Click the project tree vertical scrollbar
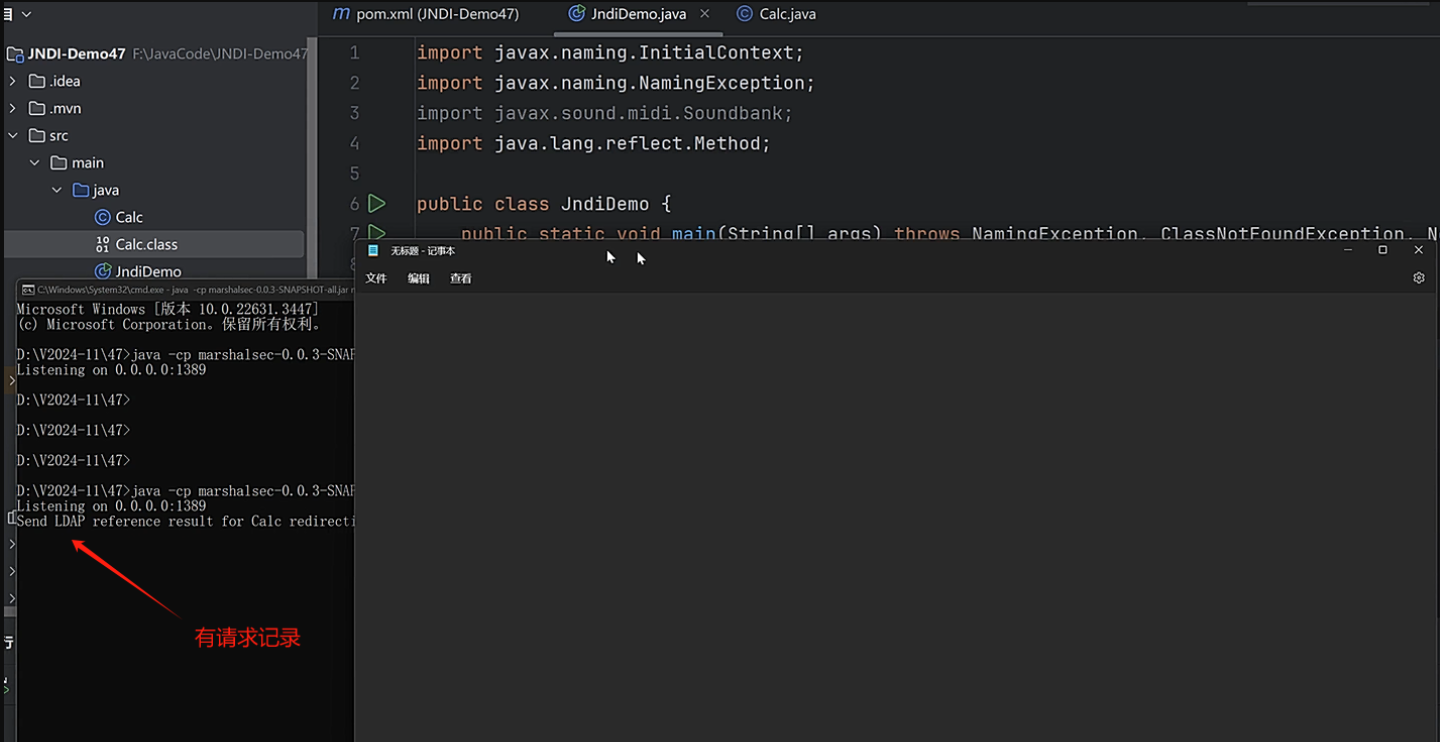This screenshot has height=742, width=1440. (311, 160)
